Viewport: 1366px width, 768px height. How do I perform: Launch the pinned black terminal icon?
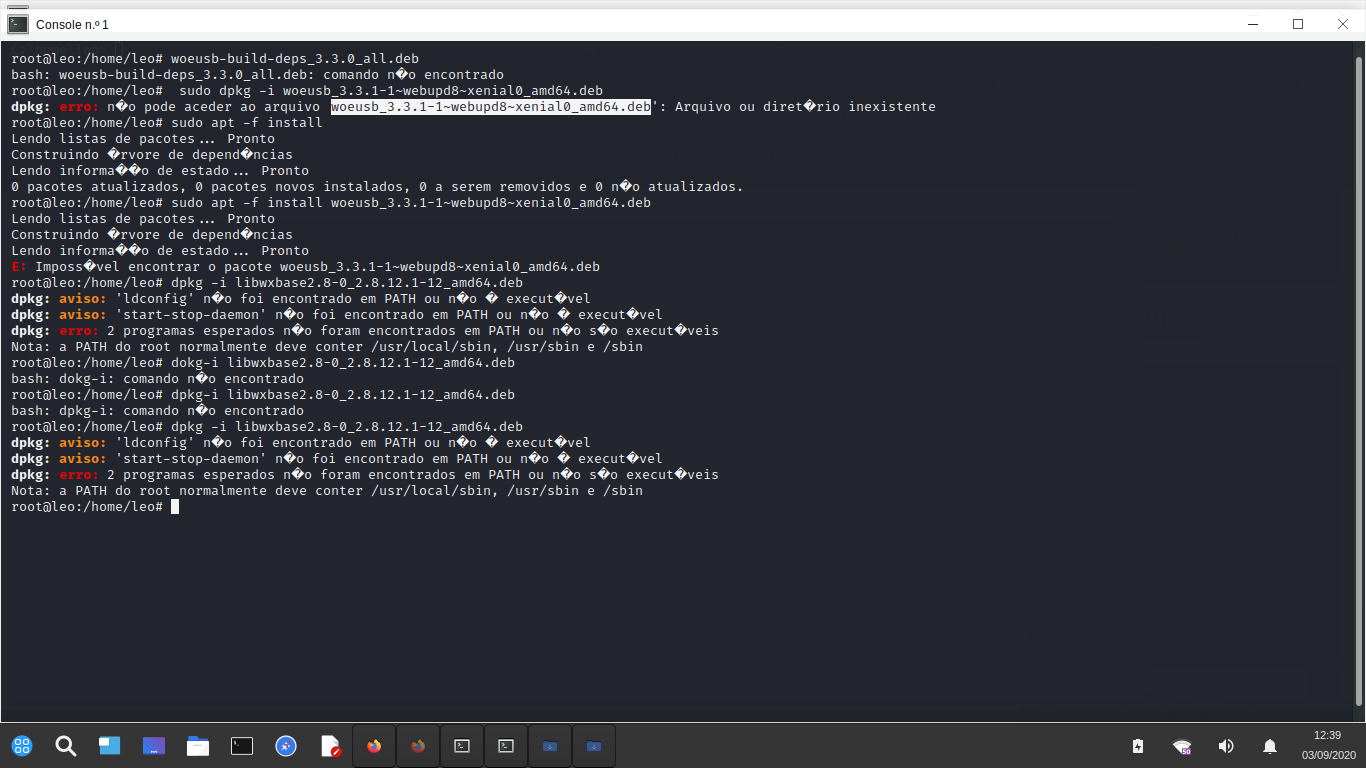[242, 746]
